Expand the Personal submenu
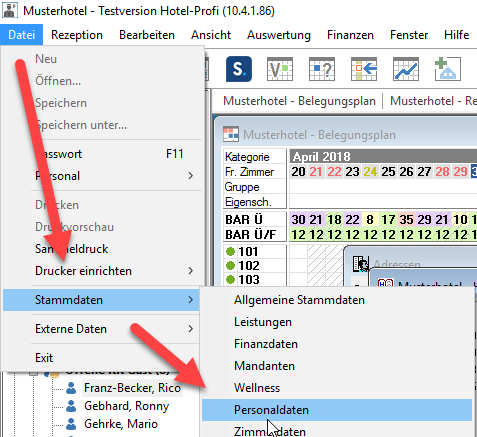Viewport: 477px width, 437px height. (x=102, y=176)
